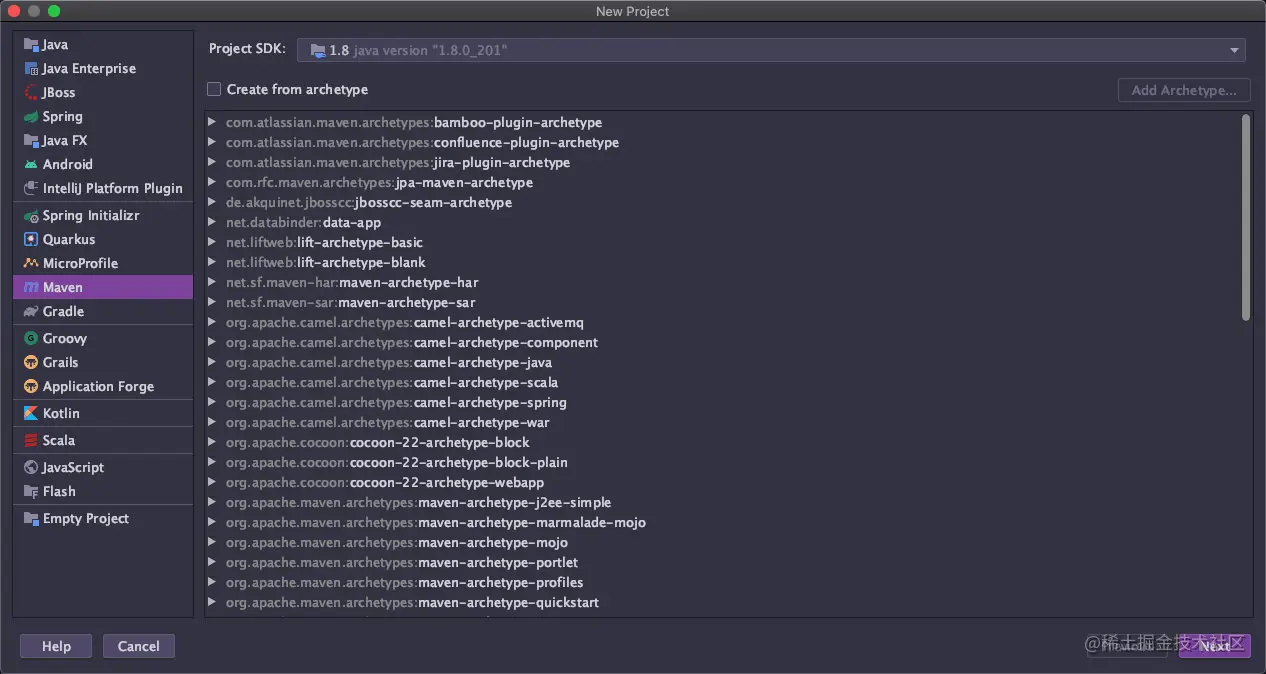The image size is (1266, 674).
Task: Click the Groovy icon
Action: pos(31,339)
